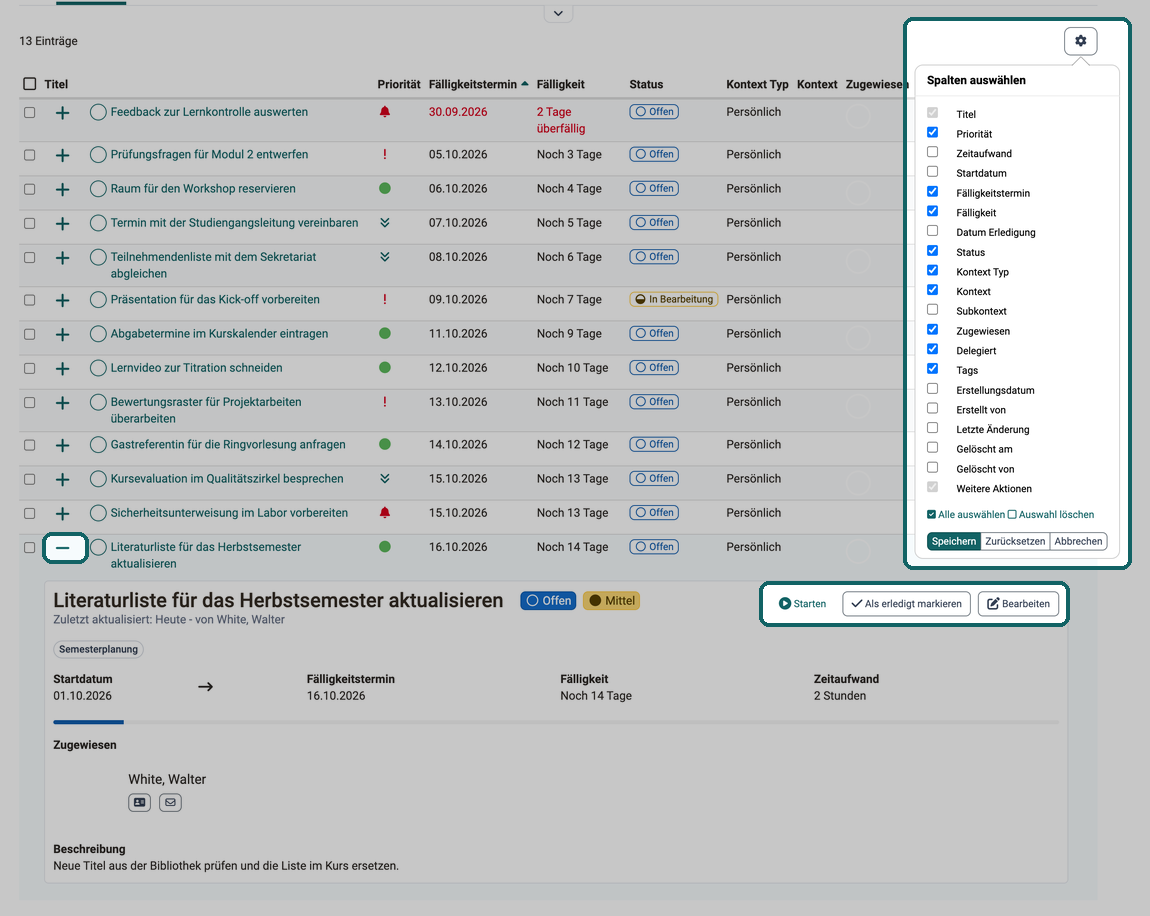Collapse the Literaturliste row details with minus
Viewport: 1150px width, 916px height.
coord(63,548)
